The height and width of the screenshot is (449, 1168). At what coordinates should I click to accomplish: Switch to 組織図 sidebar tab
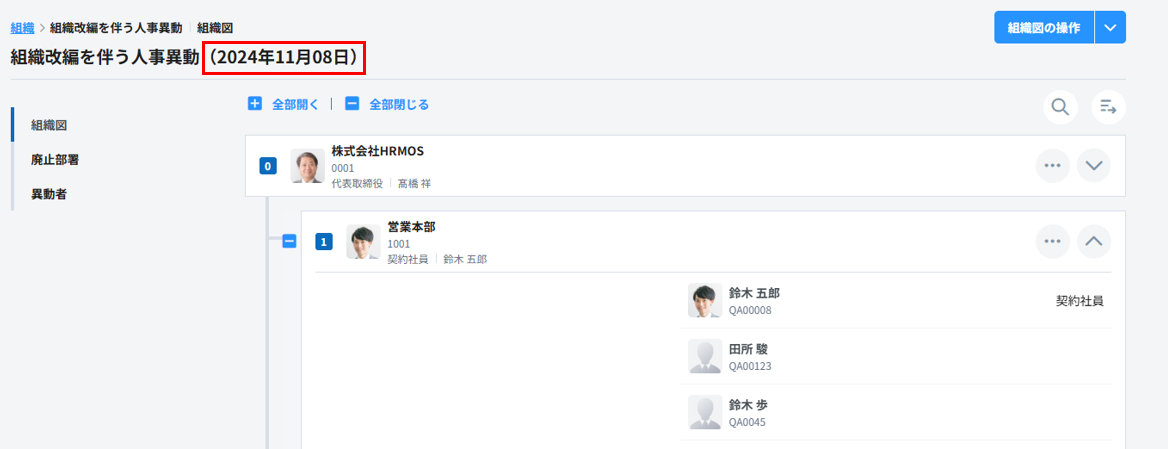[49, 125]
